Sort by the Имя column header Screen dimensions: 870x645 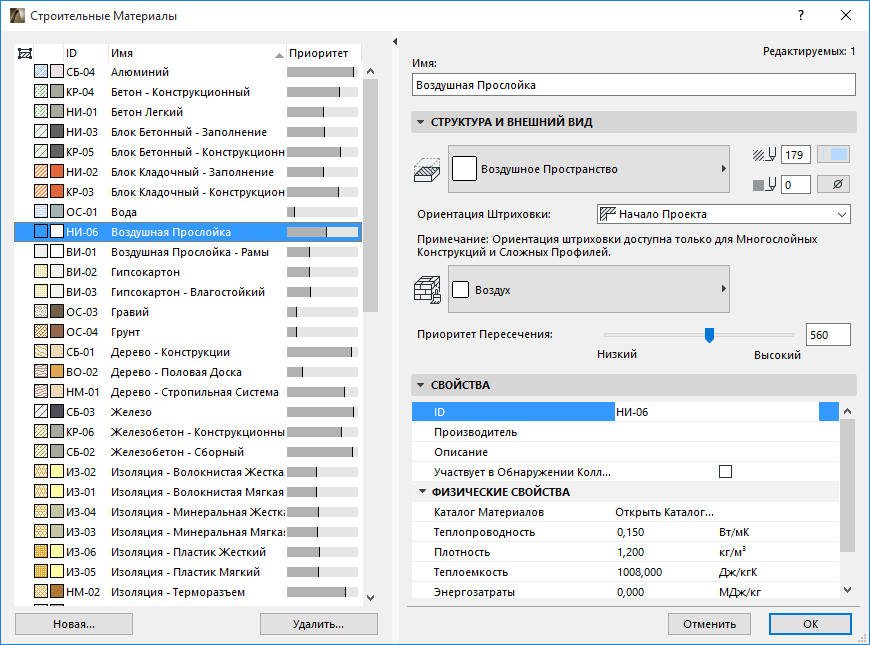tap(197, 53)
